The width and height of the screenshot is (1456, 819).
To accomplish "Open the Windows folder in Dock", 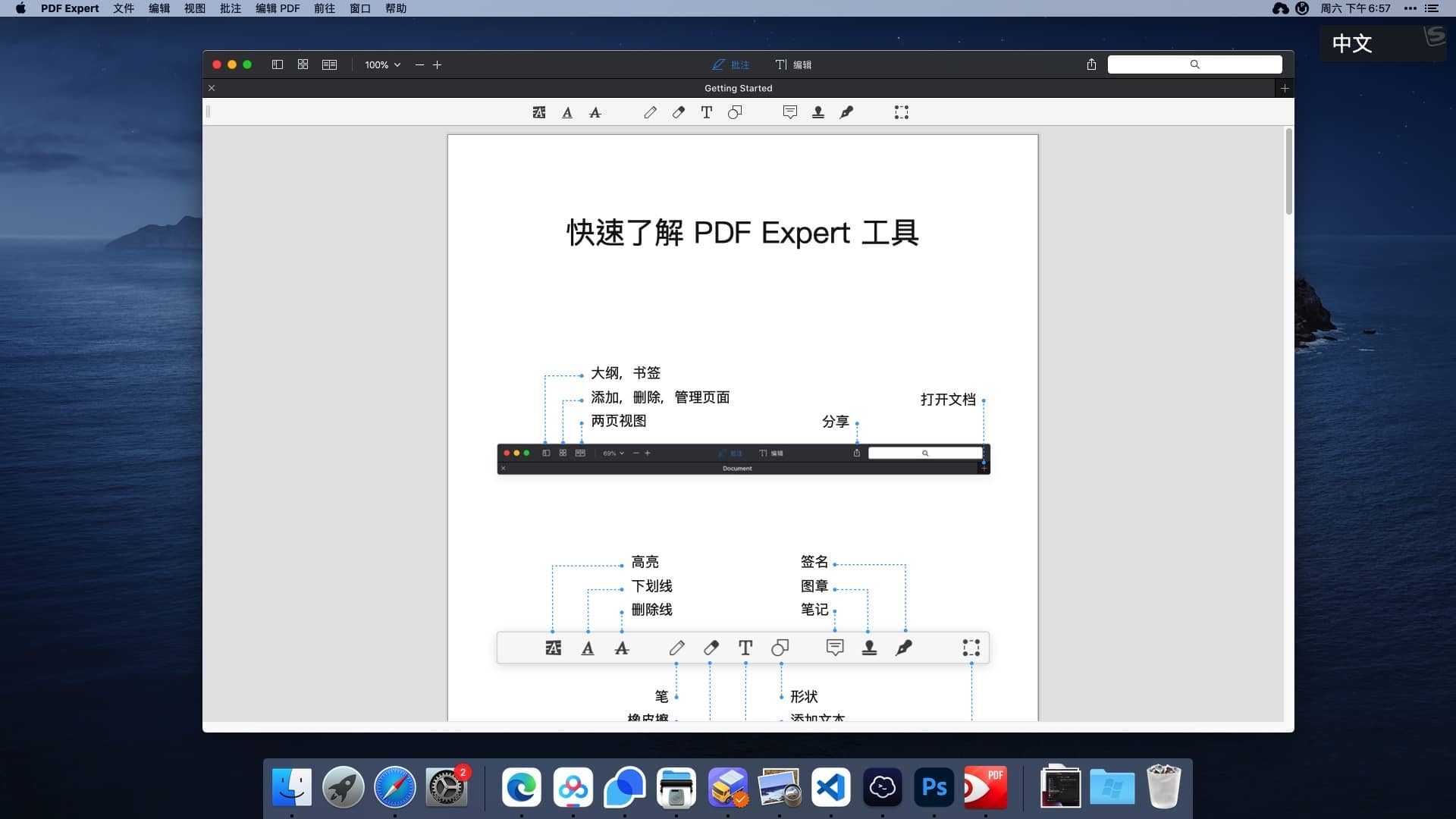I will point(1112,787).
